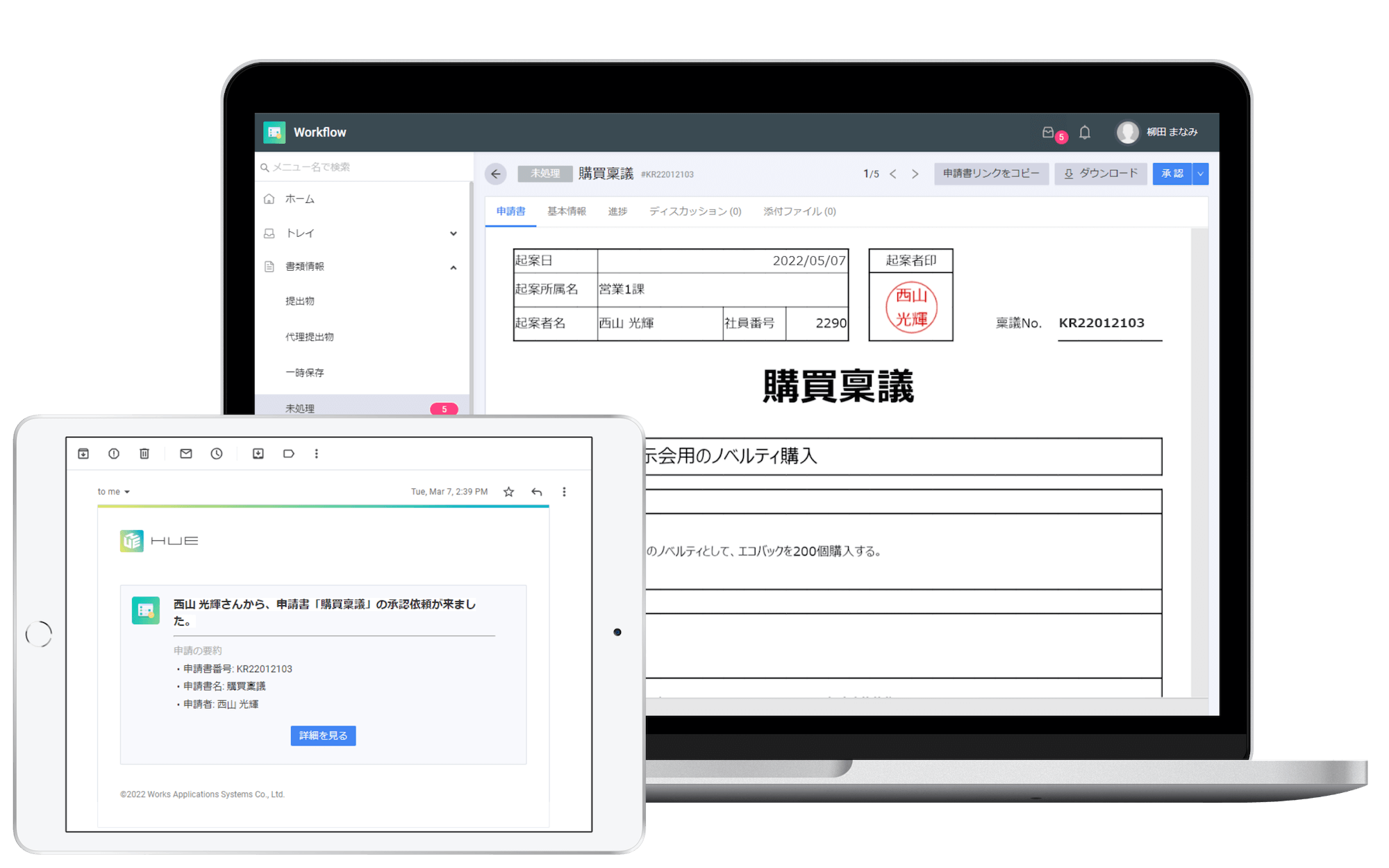
Task: Mark email as unread envelope icon
Action: [185, 453]
